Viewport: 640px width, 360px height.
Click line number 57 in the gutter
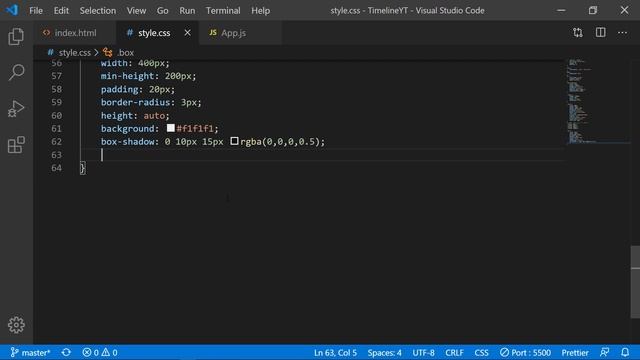point(56,76)
